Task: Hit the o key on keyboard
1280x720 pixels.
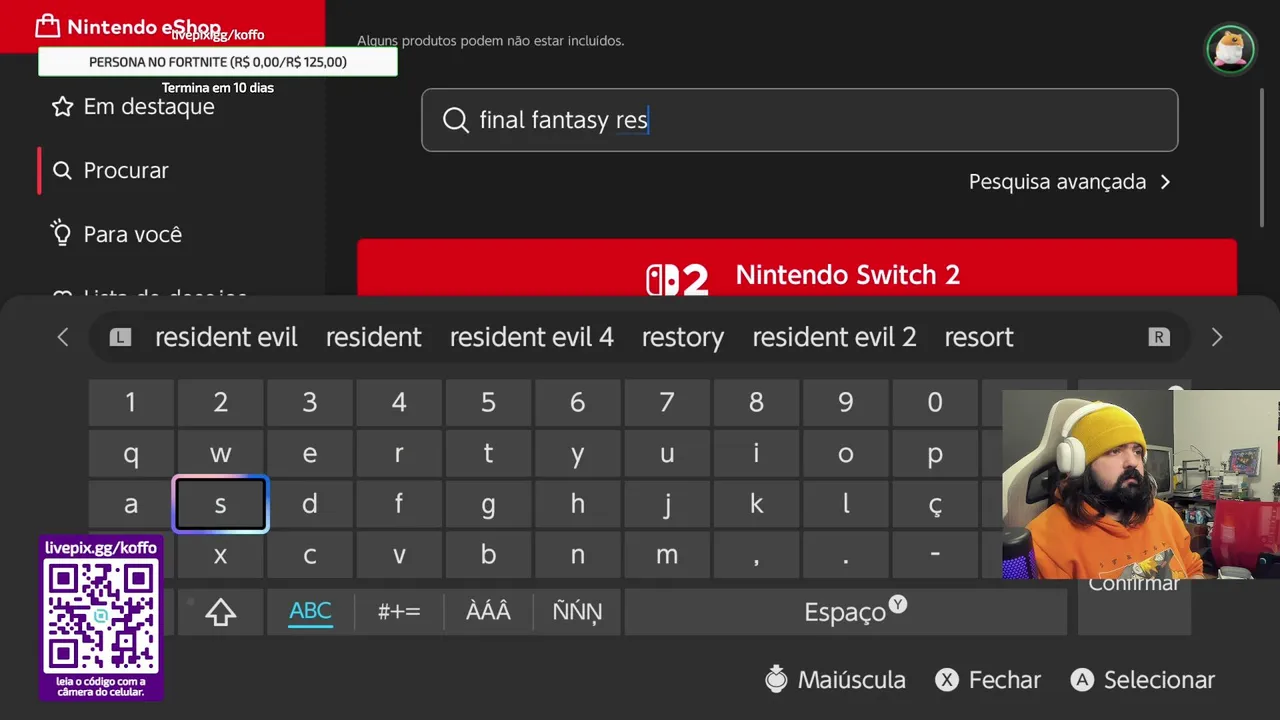Action: coord(846,455)
